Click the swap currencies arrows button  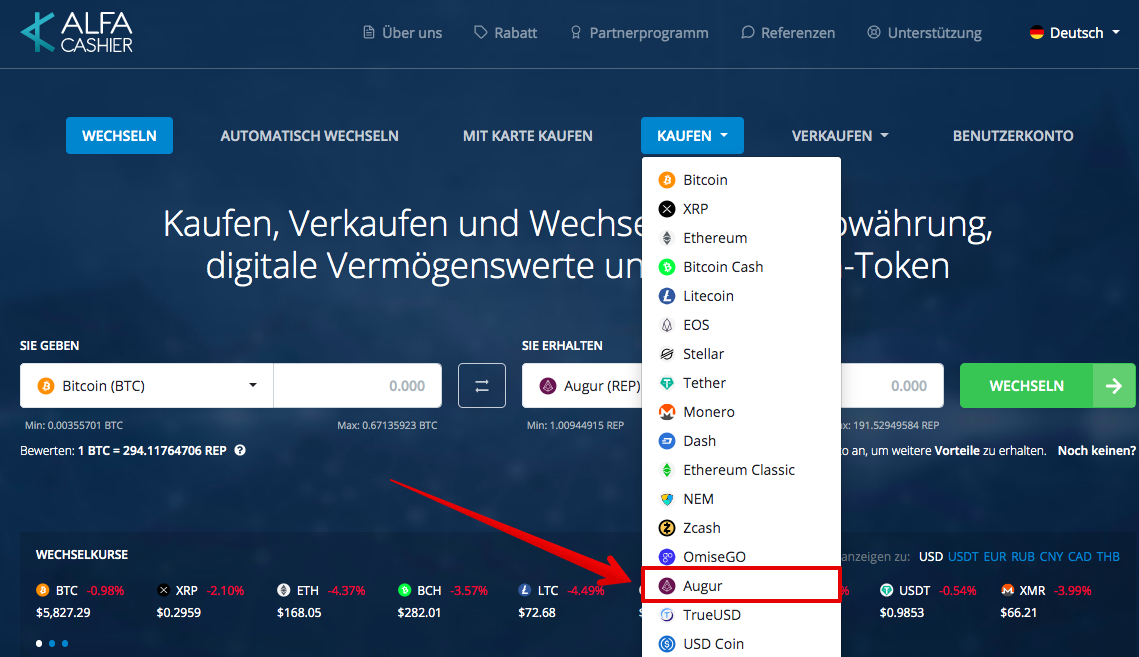(x=482, y=386)
